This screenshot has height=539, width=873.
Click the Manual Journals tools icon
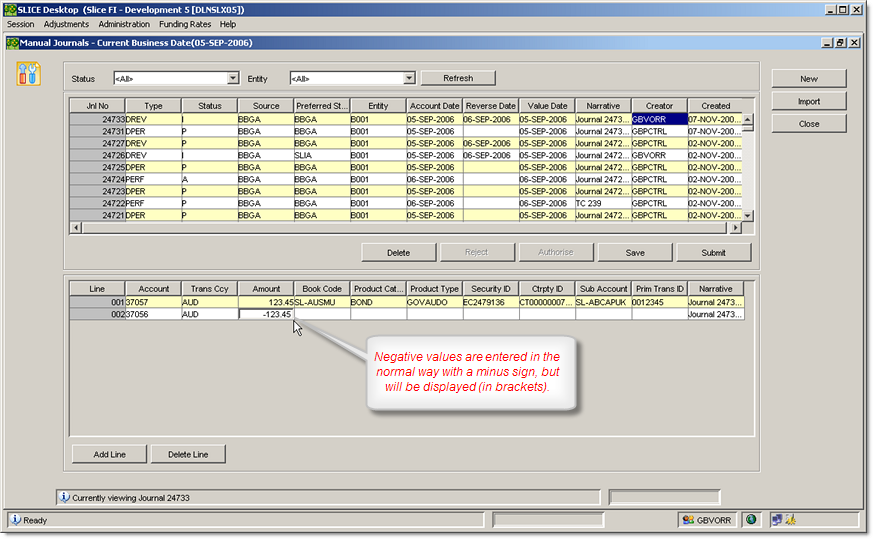[28, 74]
